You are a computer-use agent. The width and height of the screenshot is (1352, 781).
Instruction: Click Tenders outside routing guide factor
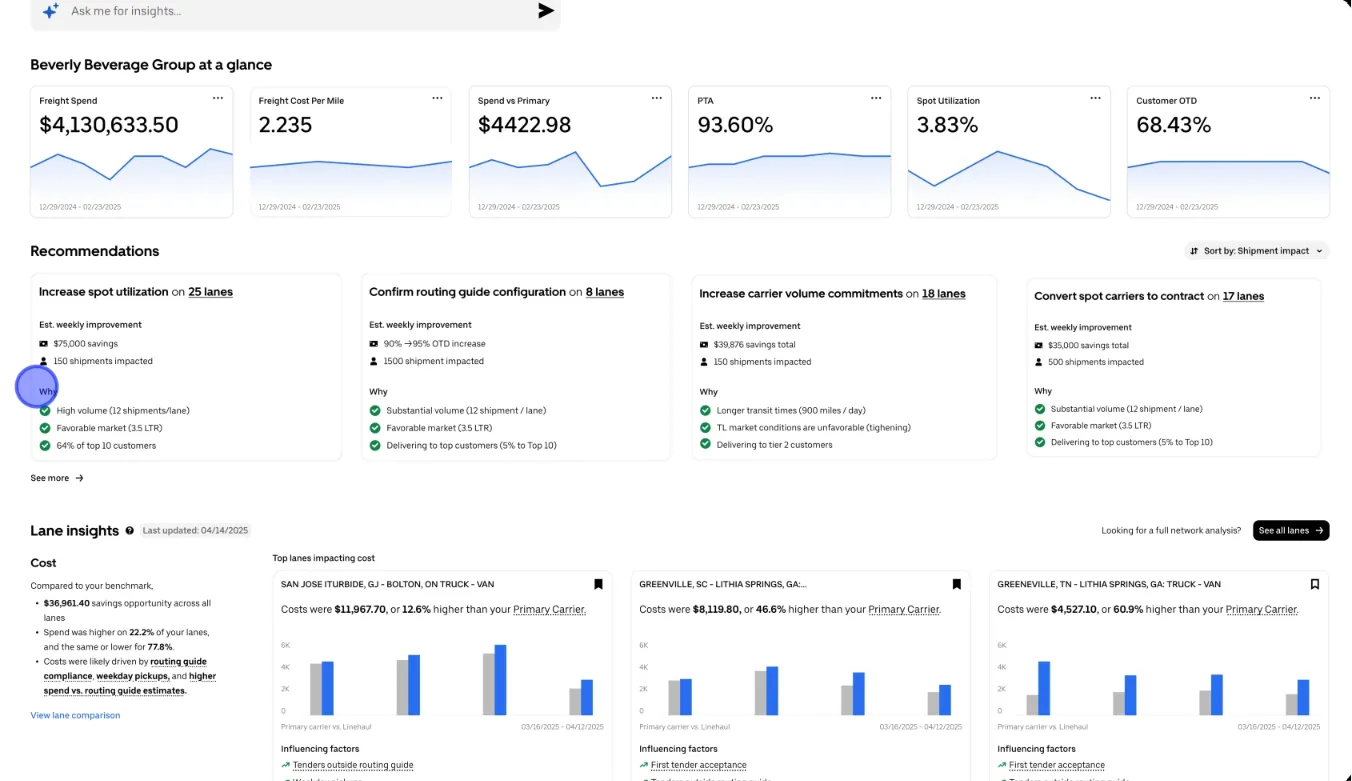coord(353,765)
